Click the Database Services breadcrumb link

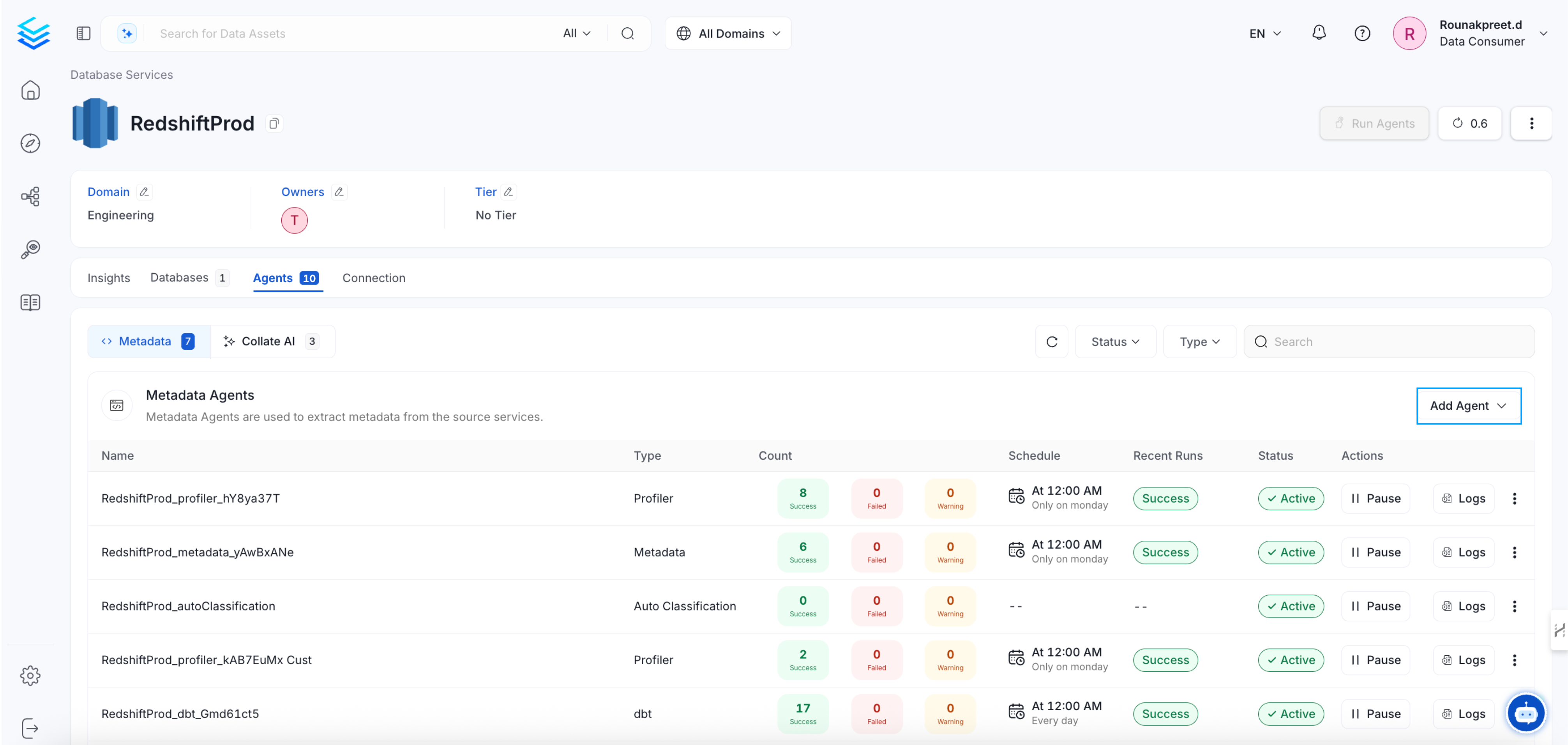[122, 74]
